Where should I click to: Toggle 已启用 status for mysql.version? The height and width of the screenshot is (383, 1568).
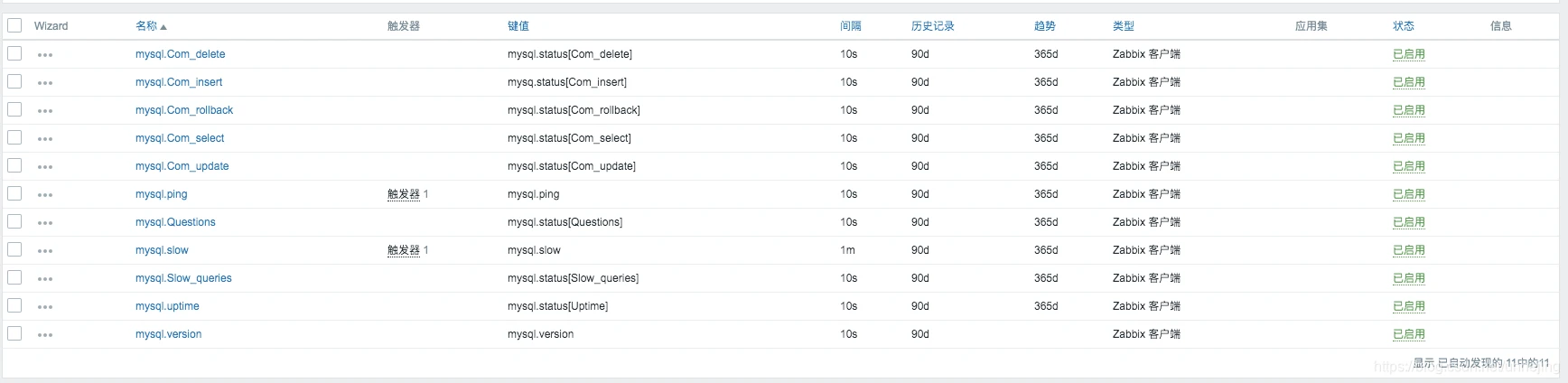1409,334
